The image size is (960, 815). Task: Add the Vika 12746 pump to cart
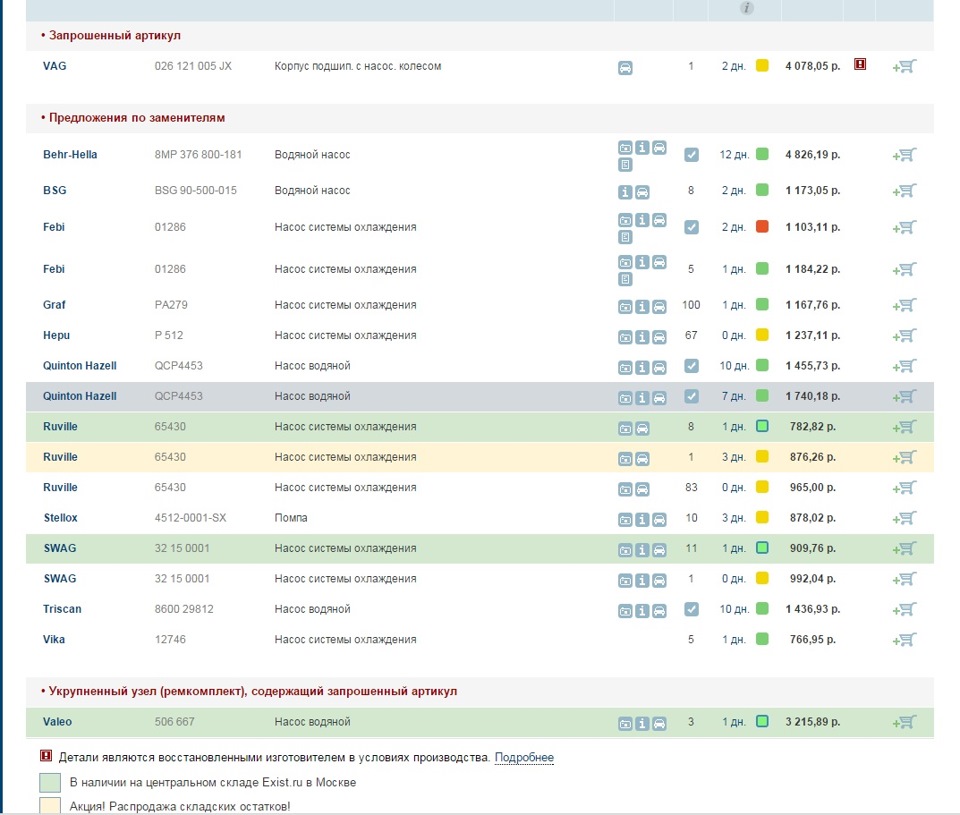coord(905,640)
